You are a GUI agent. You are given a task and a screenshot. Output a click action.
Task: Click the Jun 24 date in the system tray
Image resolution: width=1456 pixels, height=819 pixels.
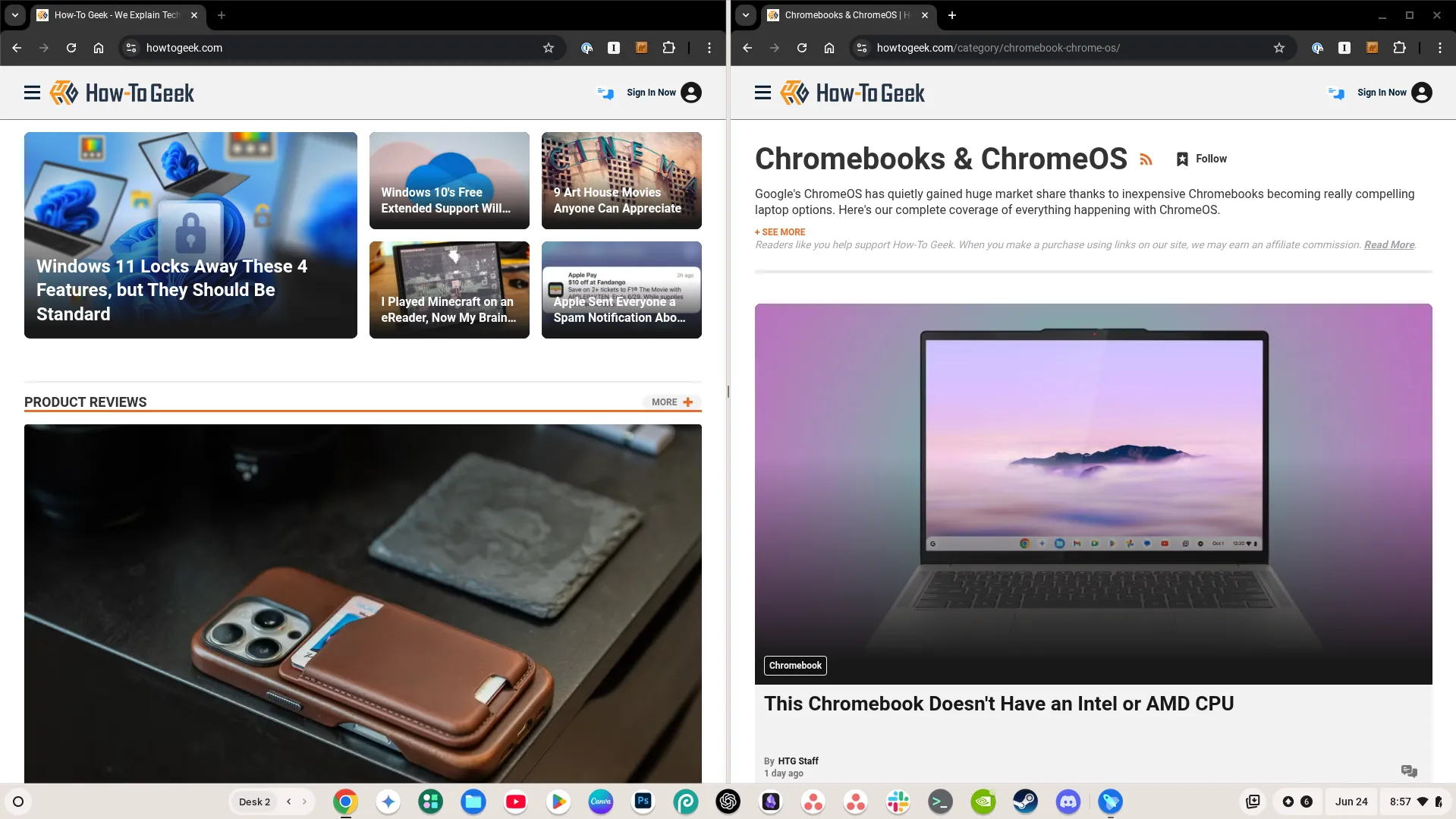click(x=1351, y=801)
